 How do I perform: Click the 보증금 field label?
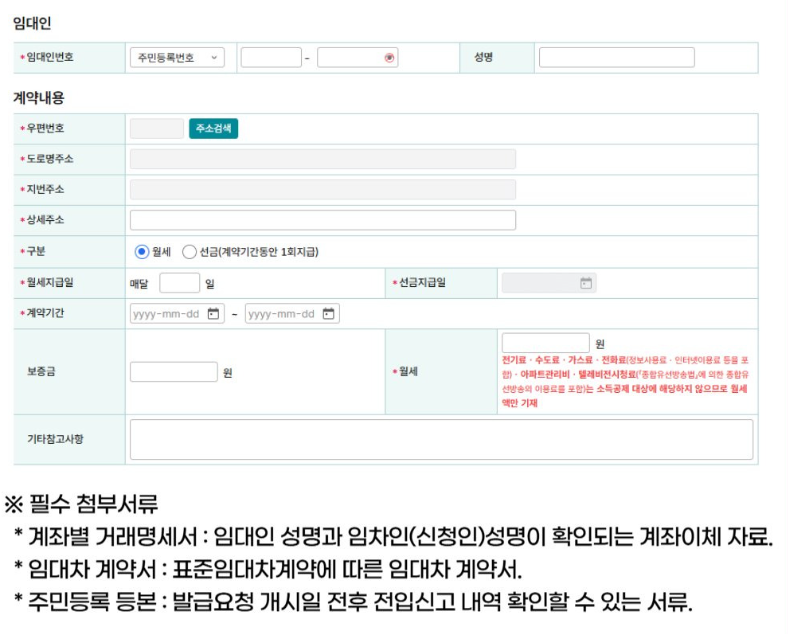coord(41,372)
